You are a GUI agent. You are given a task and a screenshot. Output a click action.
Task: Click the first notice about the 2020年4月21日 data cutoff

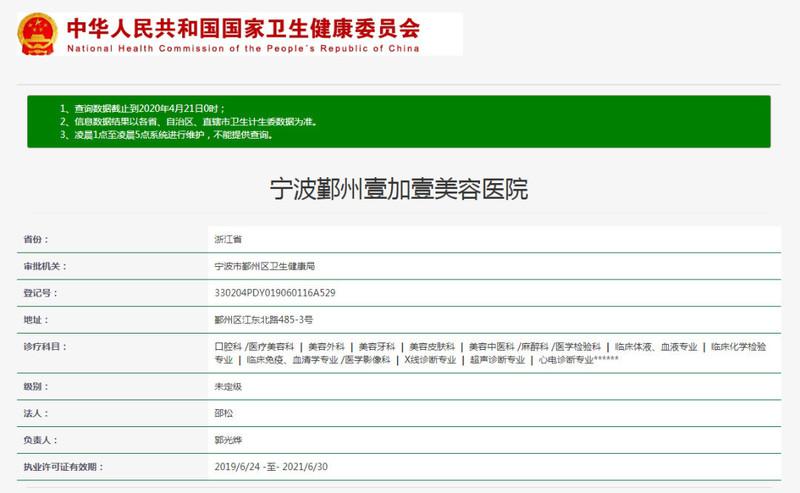pos(148,108)
